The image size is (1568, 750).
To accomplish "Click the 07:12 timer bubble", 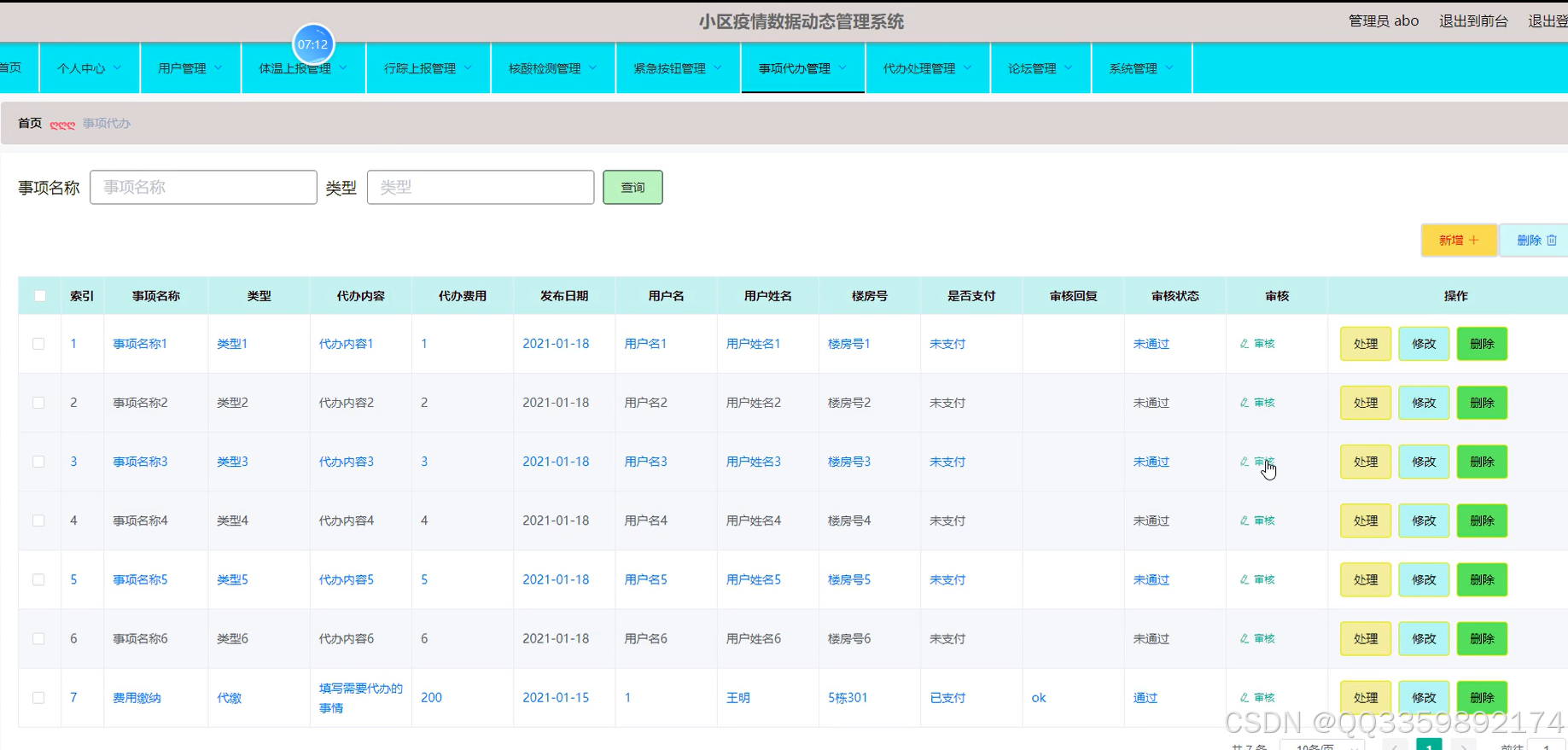I will pyautogui.click(x=313, y=44).
